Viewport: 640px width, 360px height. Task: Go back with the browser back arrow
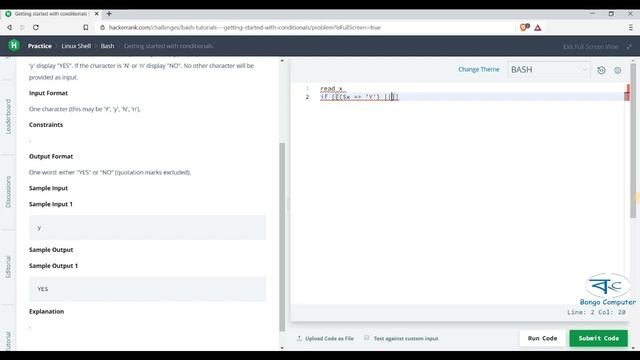point(9,27)
